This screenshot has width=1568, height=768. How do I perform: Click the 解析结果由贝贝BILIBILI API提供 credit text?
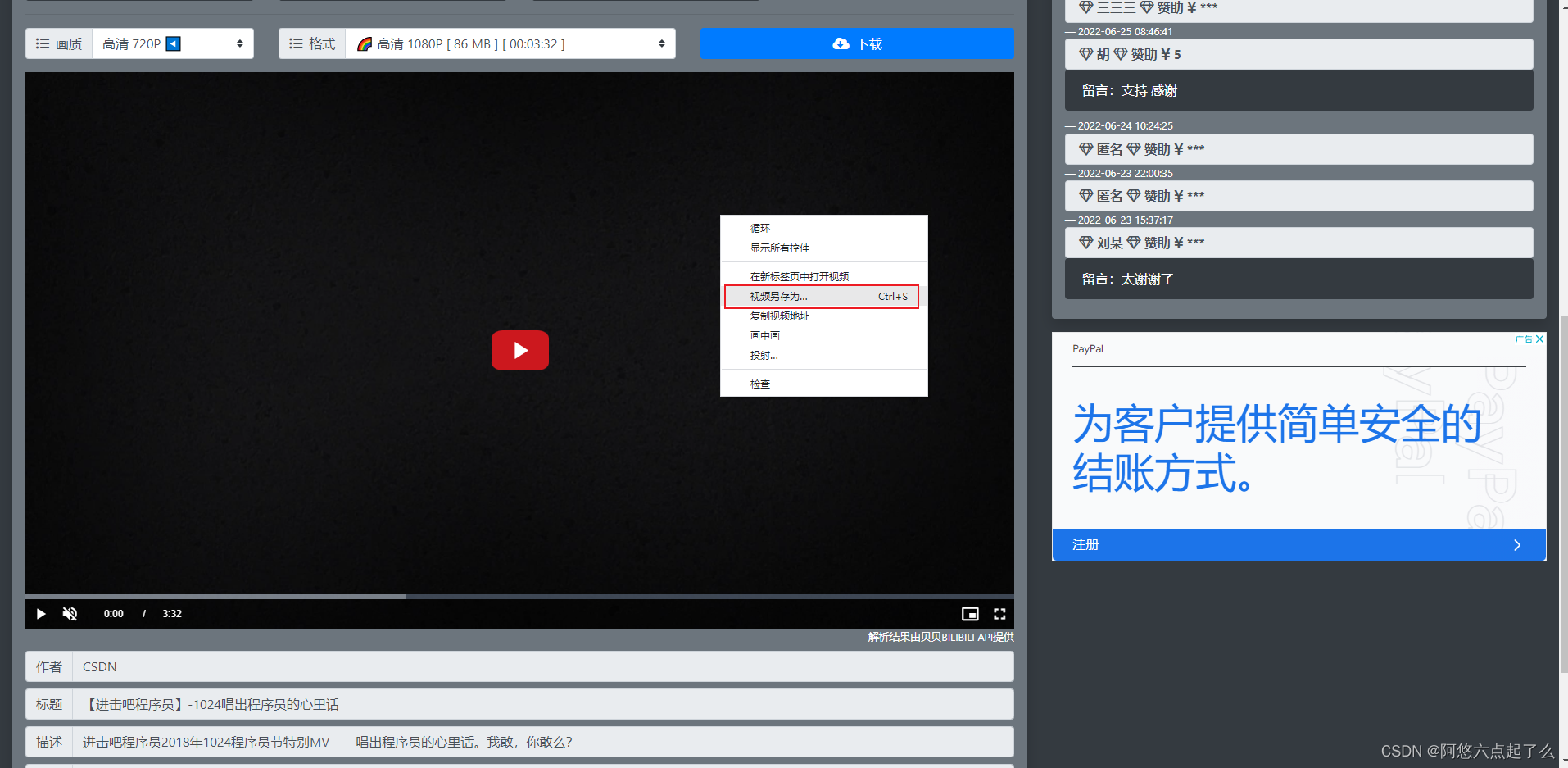coord(940,637)
